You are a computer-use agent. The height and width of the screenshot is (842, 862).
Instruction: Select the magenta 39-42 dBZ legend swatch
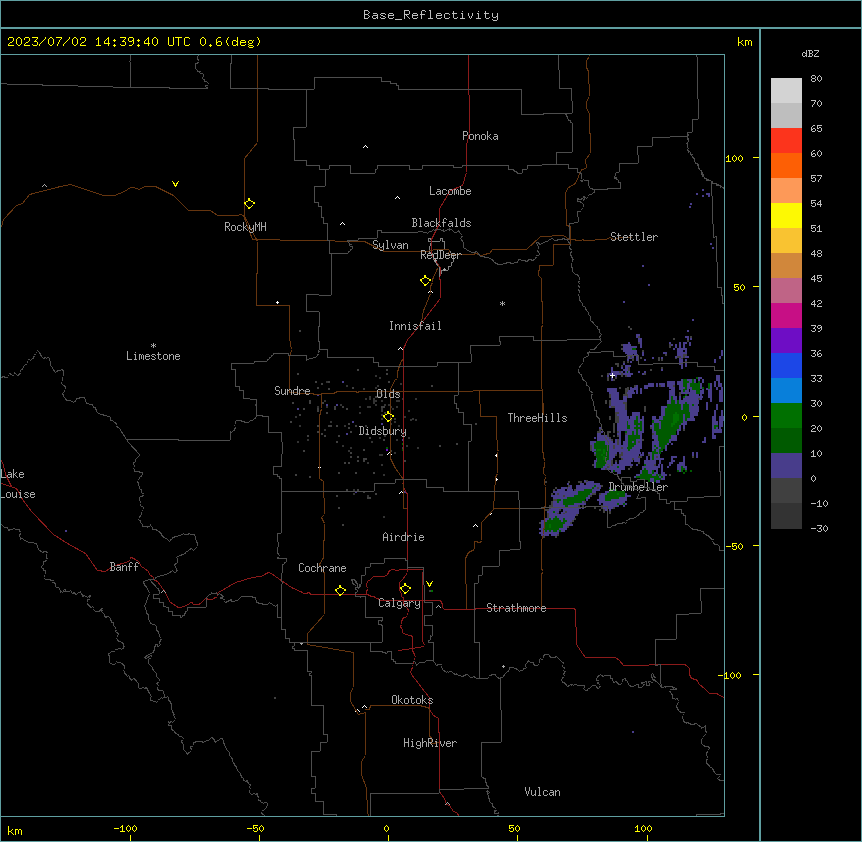[786, 315]
